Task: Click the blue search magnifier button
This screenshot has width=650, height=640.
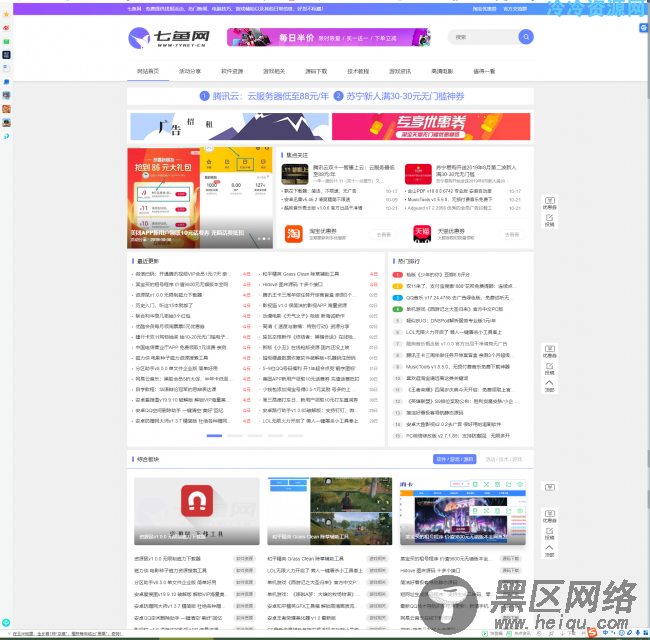Action: click(526, 37)
